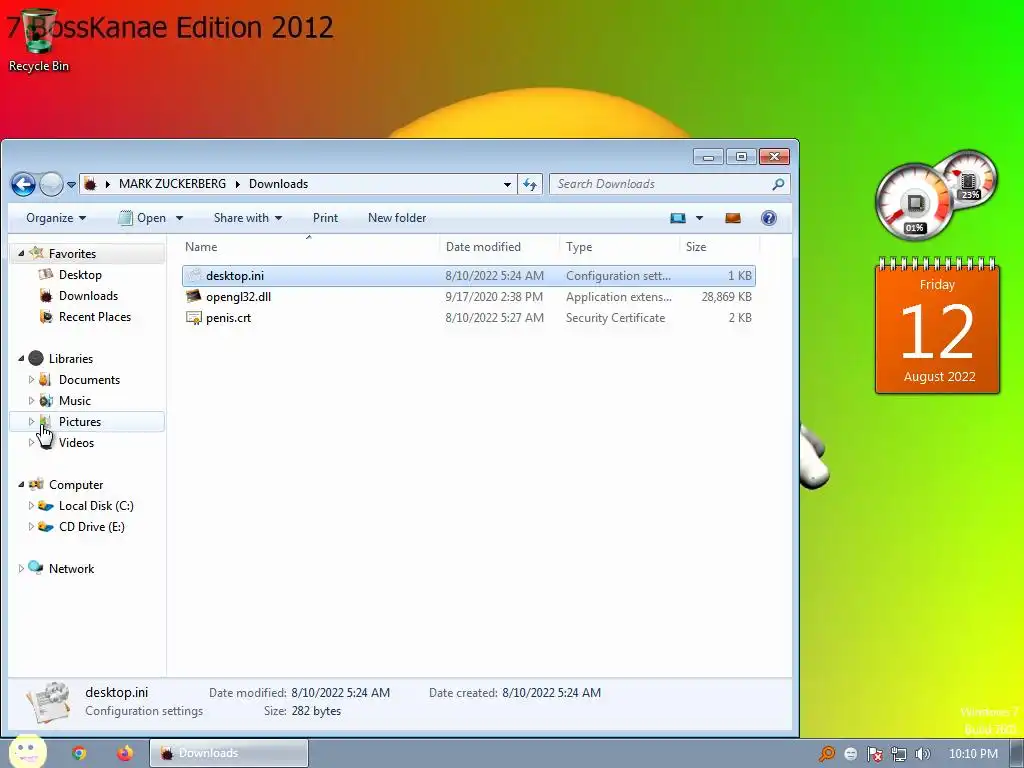Select the desktop.ini file
This screenshot has height=768, width=1024.
tap(468, 276)
